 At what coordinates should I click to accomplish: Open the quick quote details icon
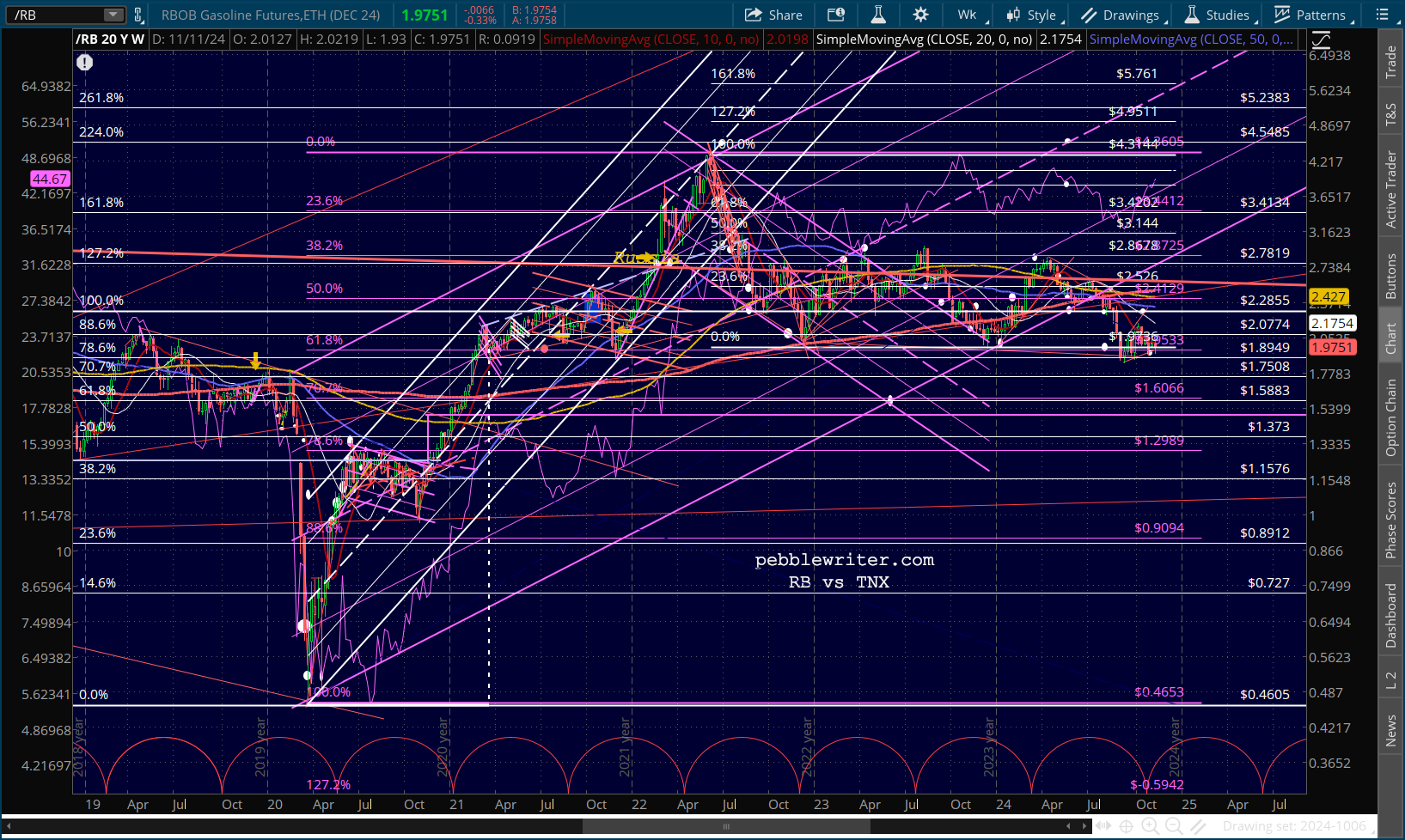click(x=835, y=15)
